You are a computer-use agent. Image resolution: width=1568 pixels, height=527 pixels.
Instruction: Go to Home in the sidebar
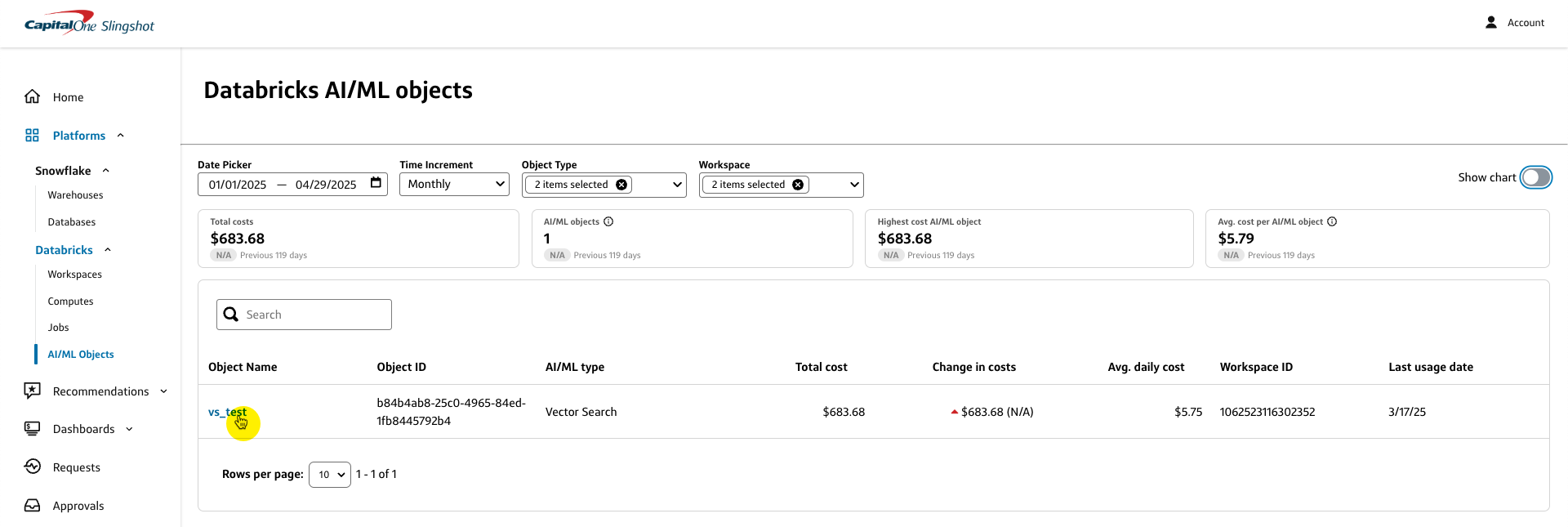69,97
